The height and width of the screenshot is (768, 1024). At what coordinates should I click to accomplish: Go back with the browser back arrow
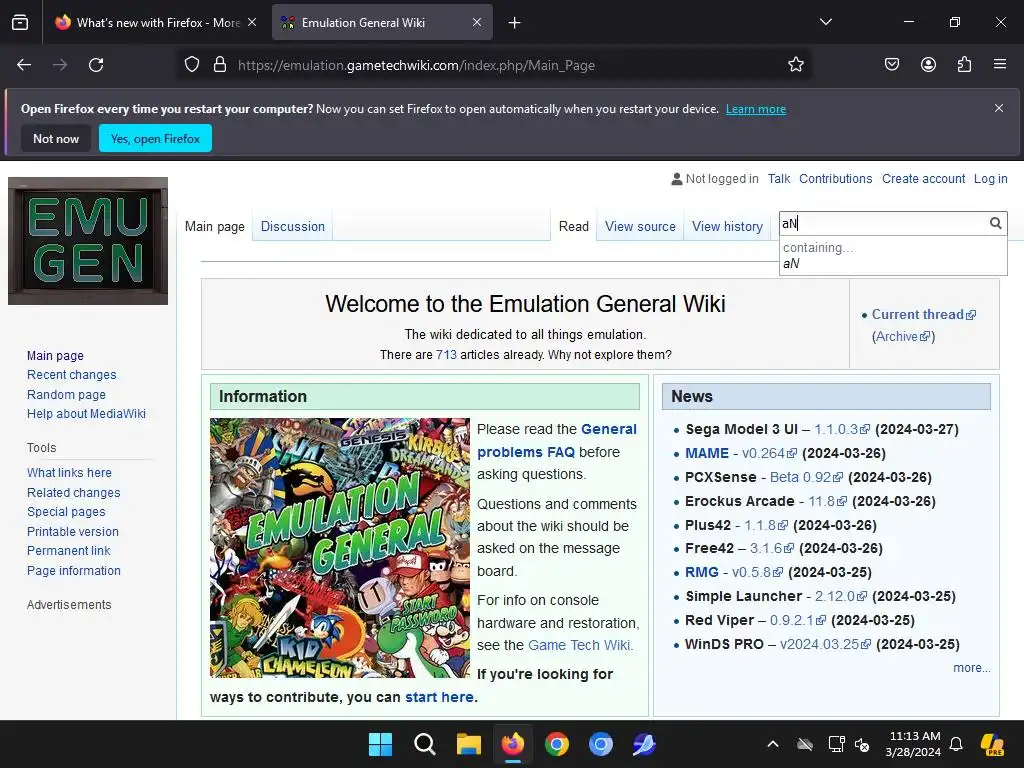pos(24,65)
